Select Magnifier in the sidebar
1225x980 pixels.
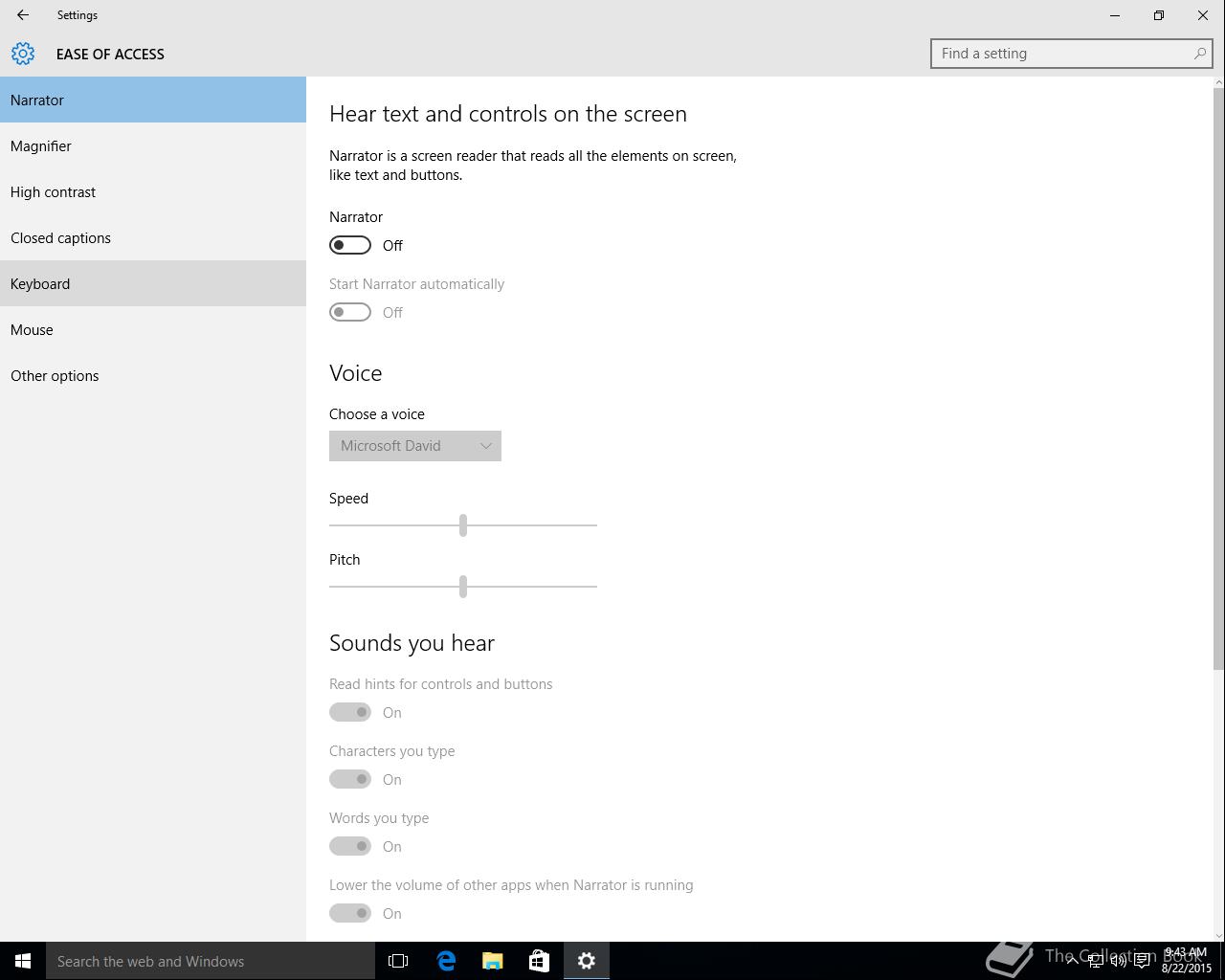pos(153,145)
